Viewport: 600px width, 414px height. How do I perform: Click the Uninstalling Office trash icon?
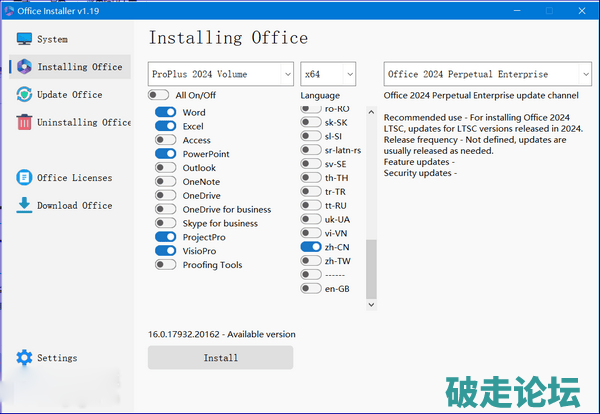pyautogui.click(x=24, y=122)
